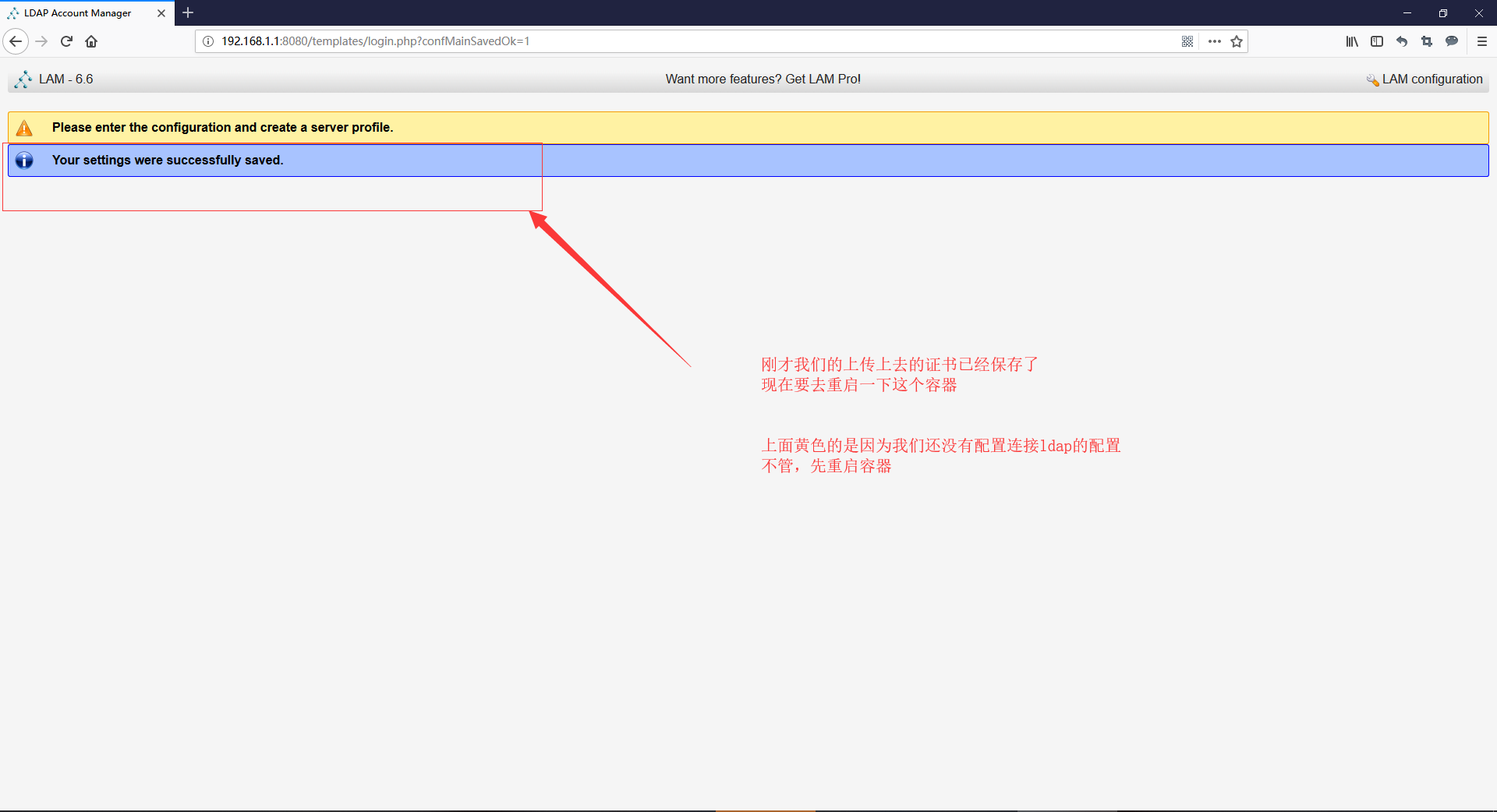1497x812 pixels.
Task: Click the wrench icon beside LAM configuration
Action: 1373,79
